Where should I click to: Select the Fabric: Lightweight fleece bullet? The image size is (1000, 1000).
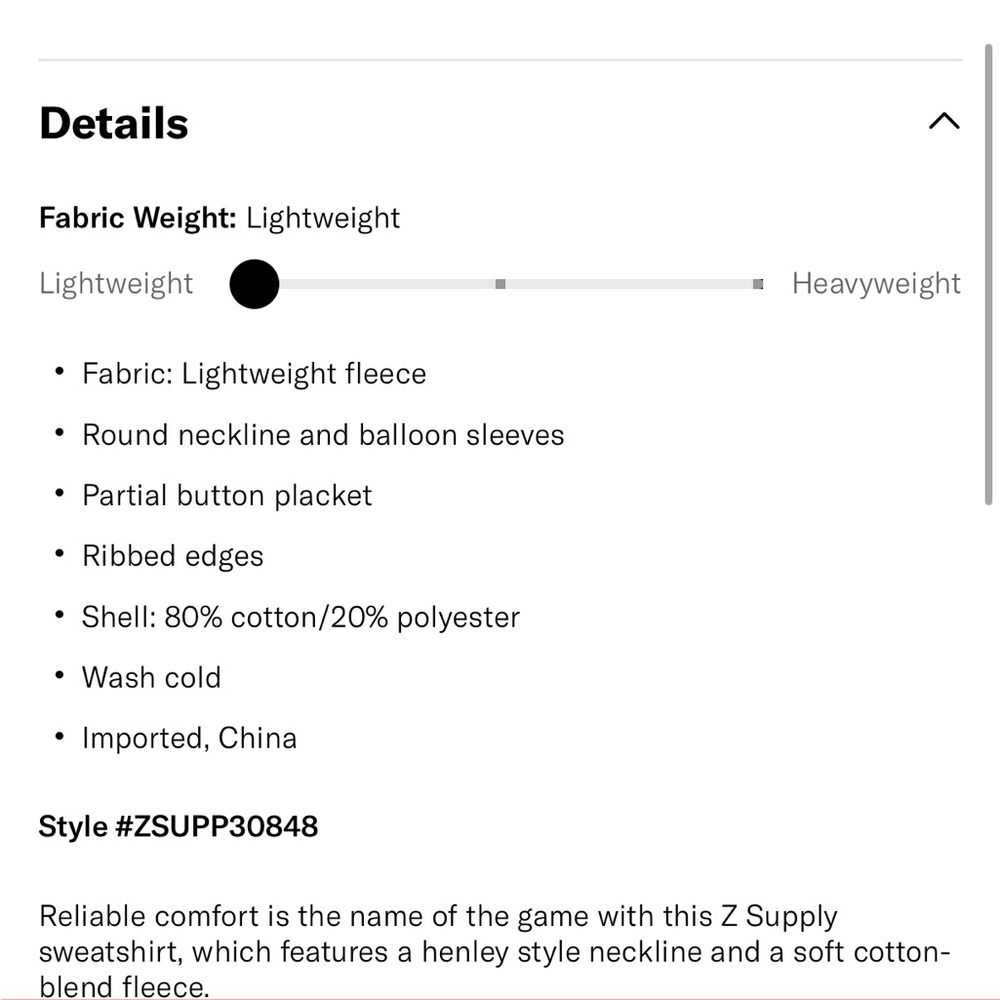point(254,374)
